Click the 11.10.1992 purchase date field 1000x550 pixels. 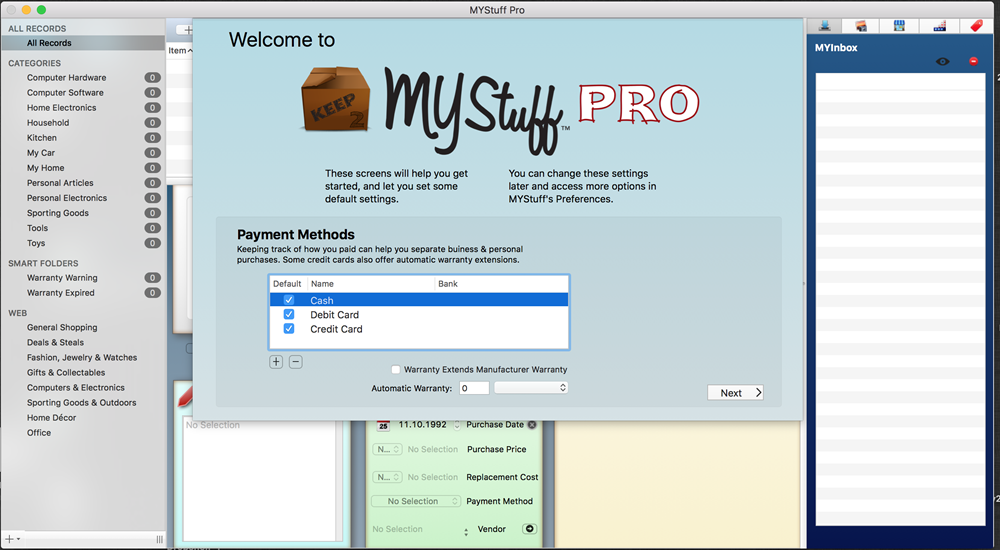click(x=423, y=425)
